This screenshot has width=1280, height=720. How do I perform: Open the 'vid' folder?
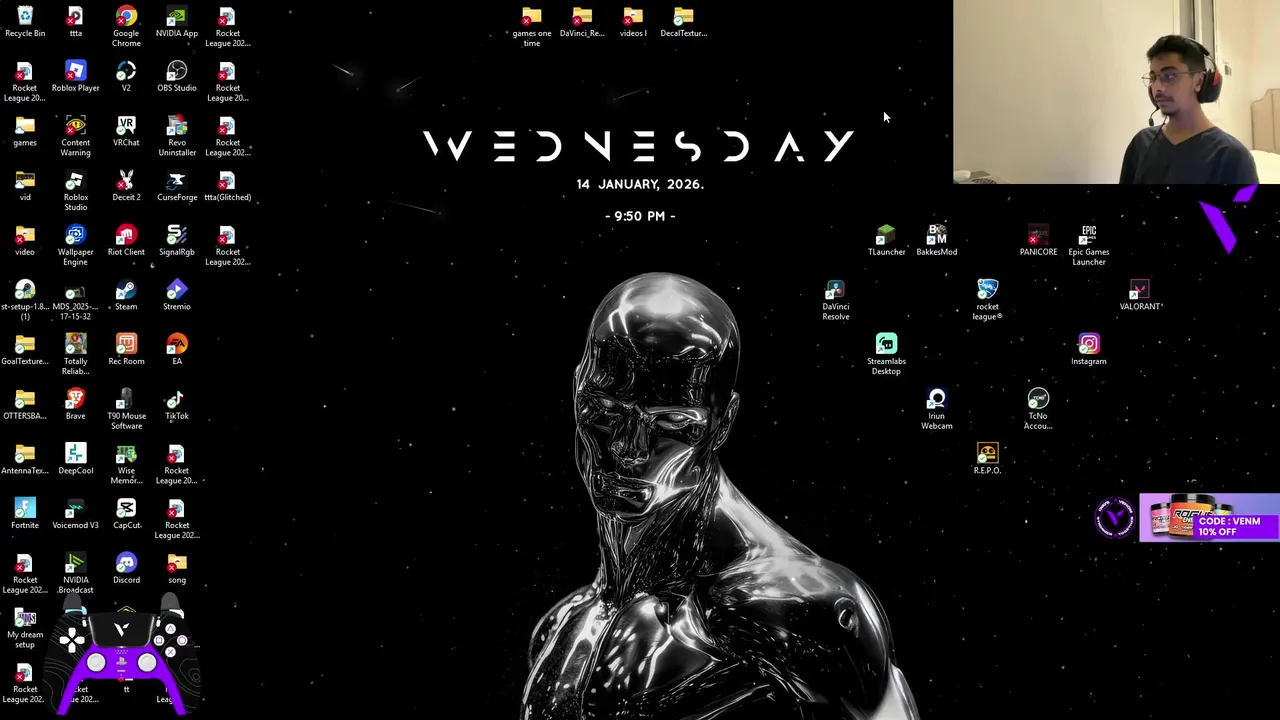tap(25, 186)
